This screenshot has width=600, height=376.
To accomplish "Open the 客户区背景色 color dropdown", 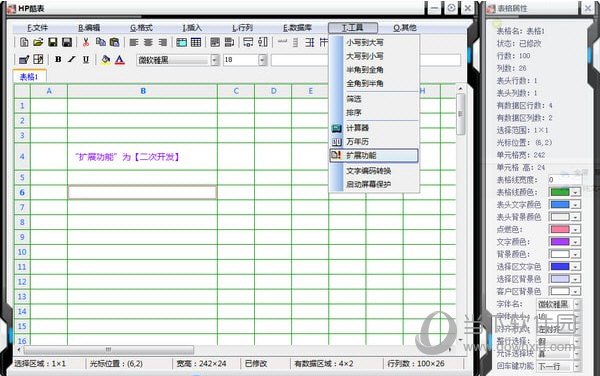I will [x=575, y=291].
